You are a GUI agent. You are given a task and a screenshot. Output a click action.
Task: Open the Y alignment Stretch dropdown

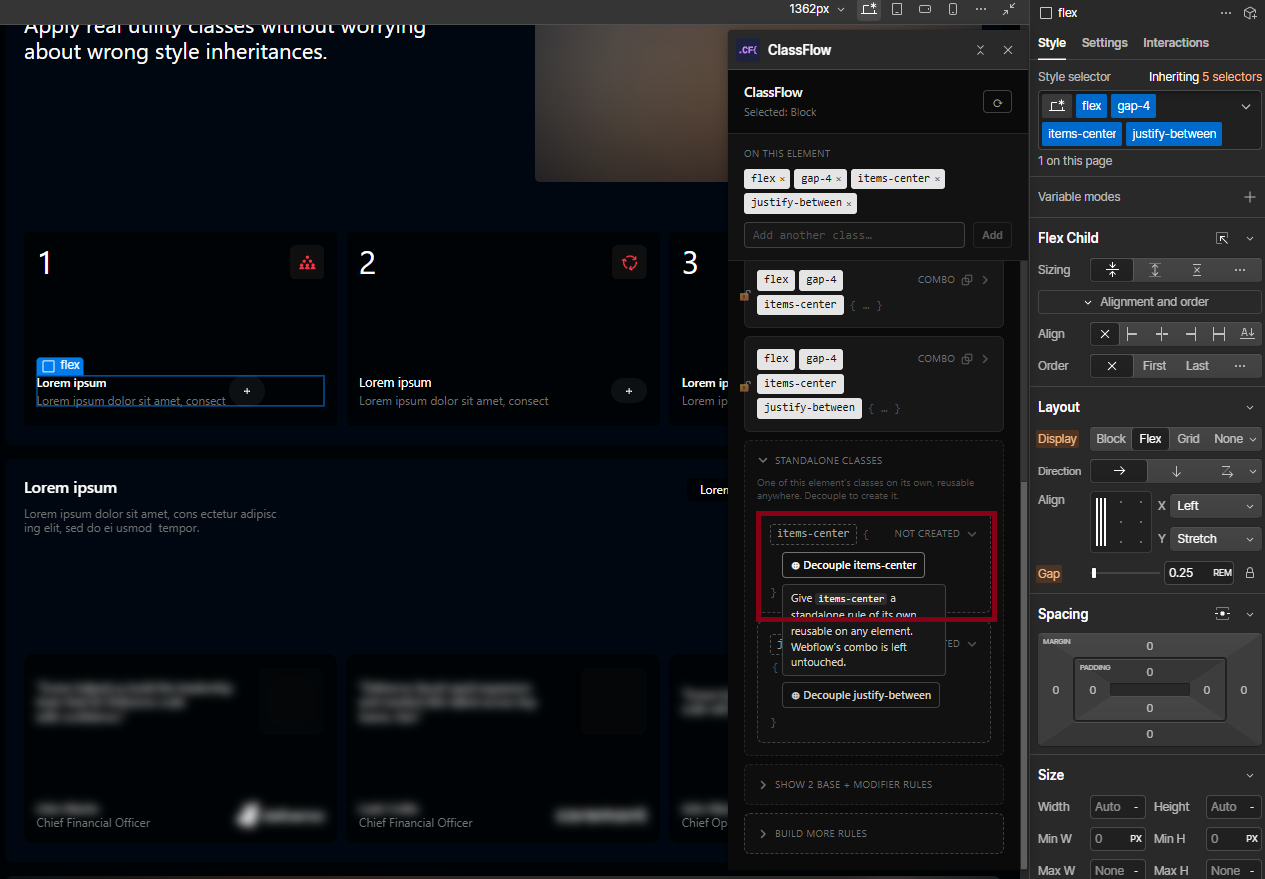[1216, 539]
